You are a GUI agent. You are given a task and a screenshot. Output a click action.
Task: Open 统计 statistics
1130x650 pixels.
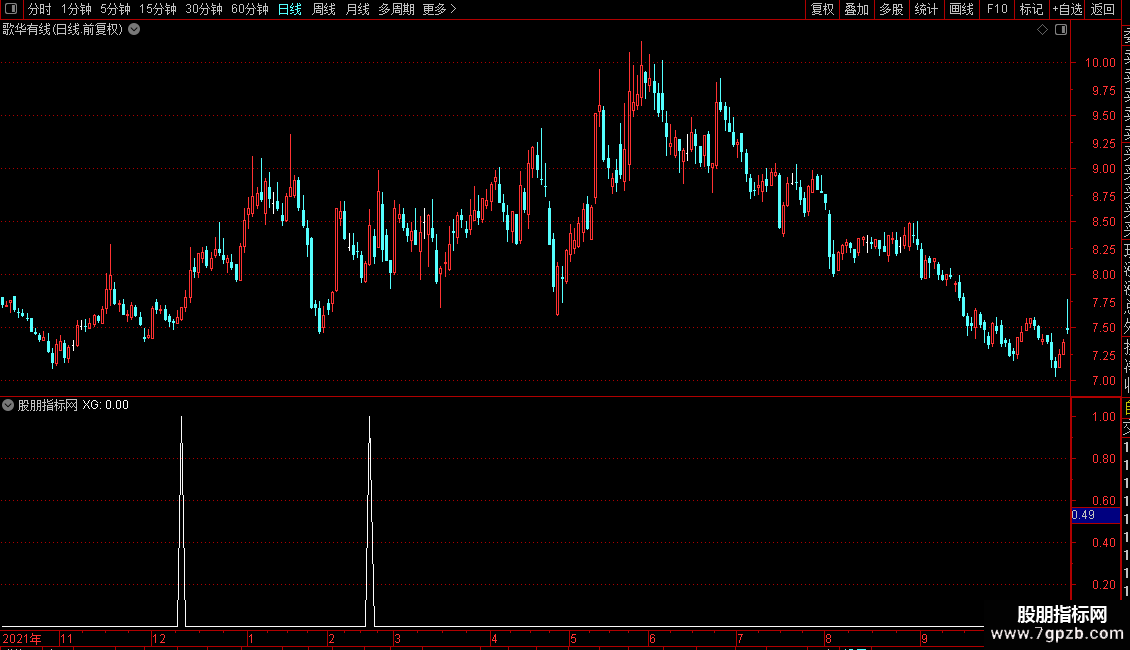pos(926,9)
